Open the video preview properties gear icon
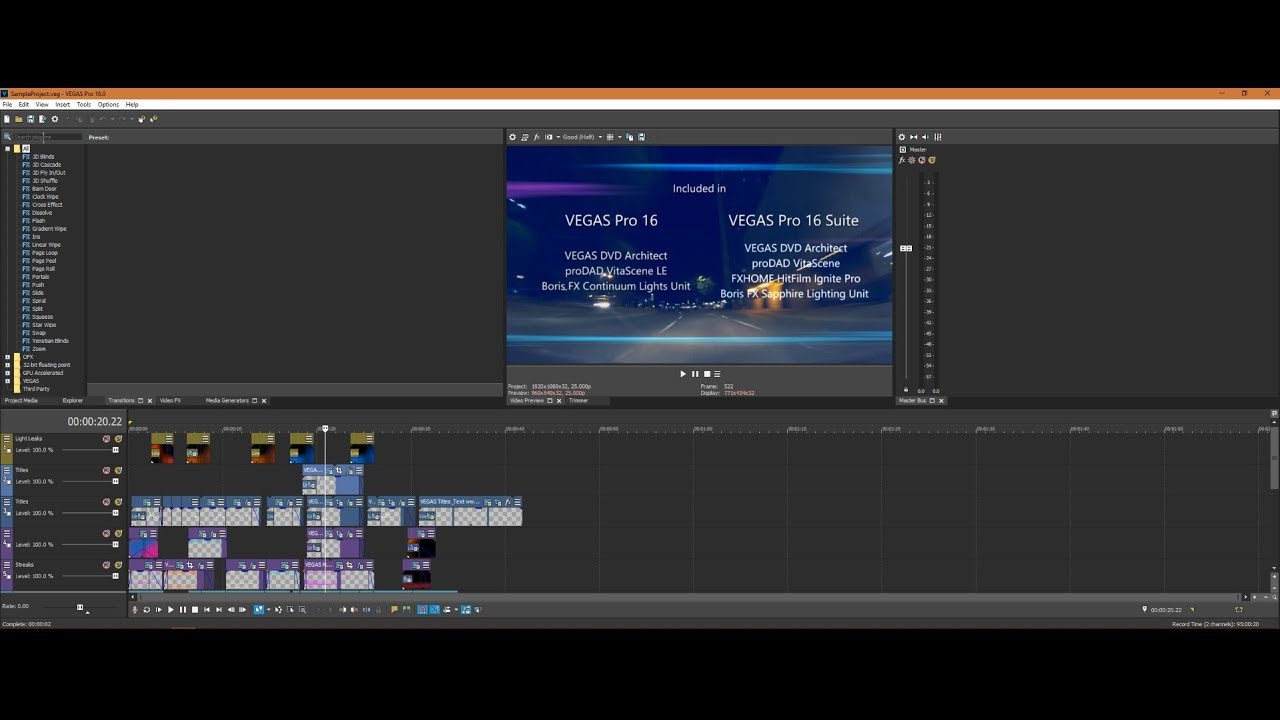Screen dimensions: 1280x720 [x=512, y=137]
